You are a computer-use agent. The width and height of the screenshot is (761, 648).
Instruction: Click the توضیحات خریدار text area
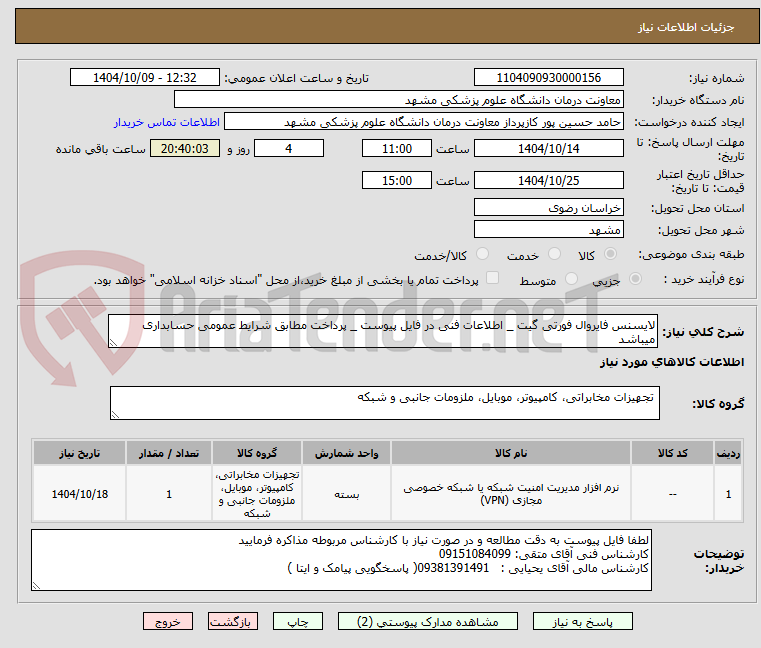tap(341, 560)
